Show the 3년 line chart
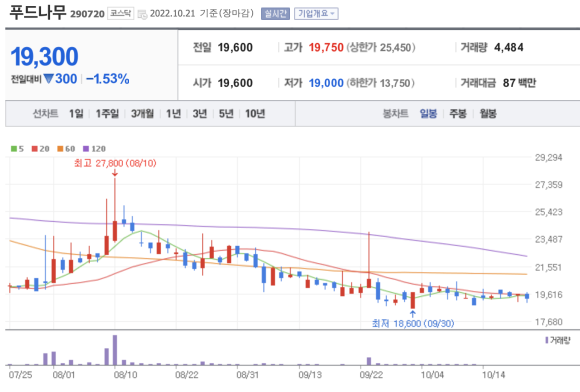580x392 pixels. tap(200, 114)
